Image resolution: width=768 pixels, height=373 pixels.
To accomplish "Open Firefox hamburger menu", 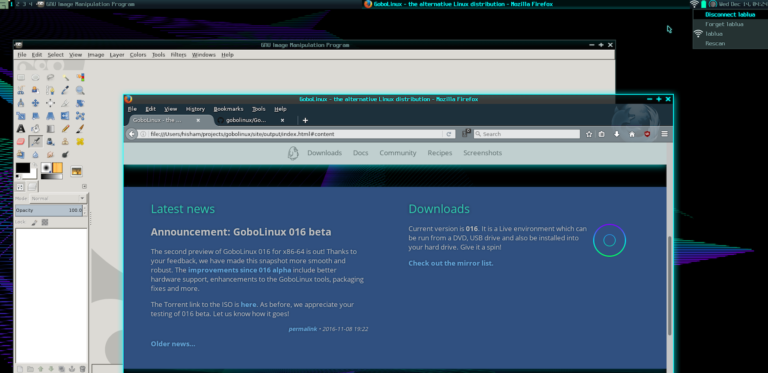I will pyautogui.click(x=665, y=134).
